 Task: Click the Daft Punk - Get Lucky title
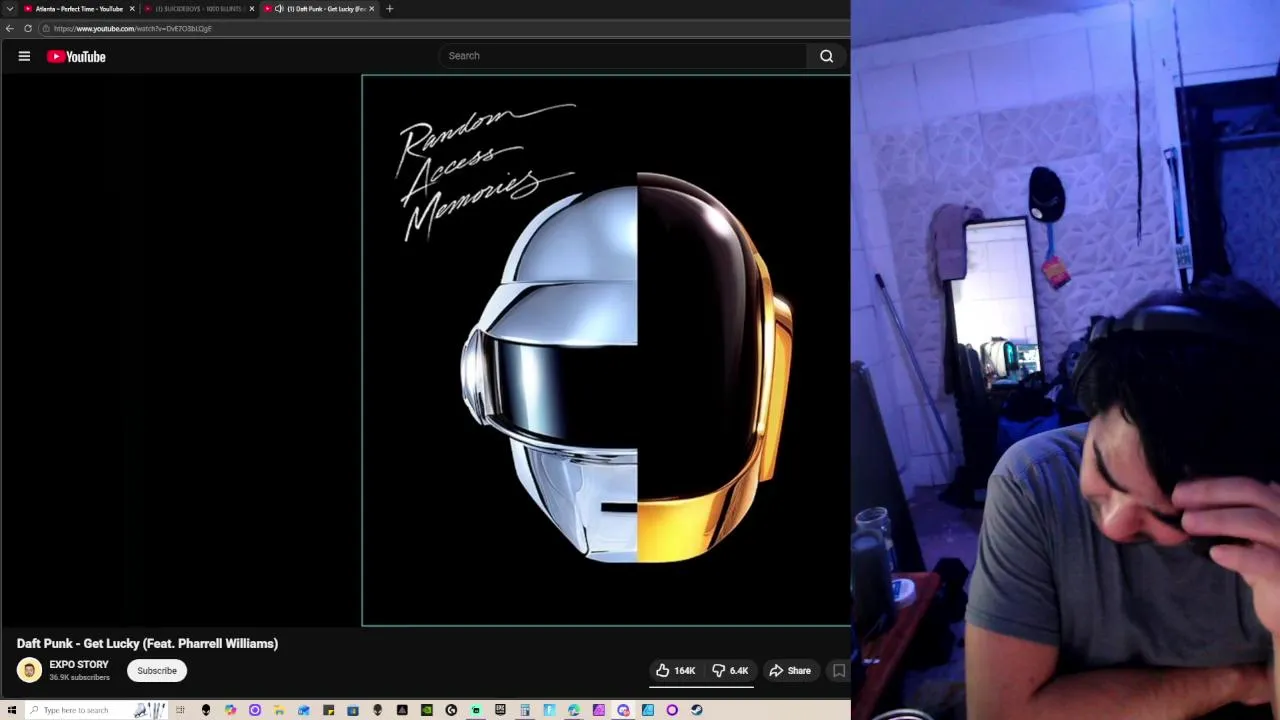pos(147,643)
